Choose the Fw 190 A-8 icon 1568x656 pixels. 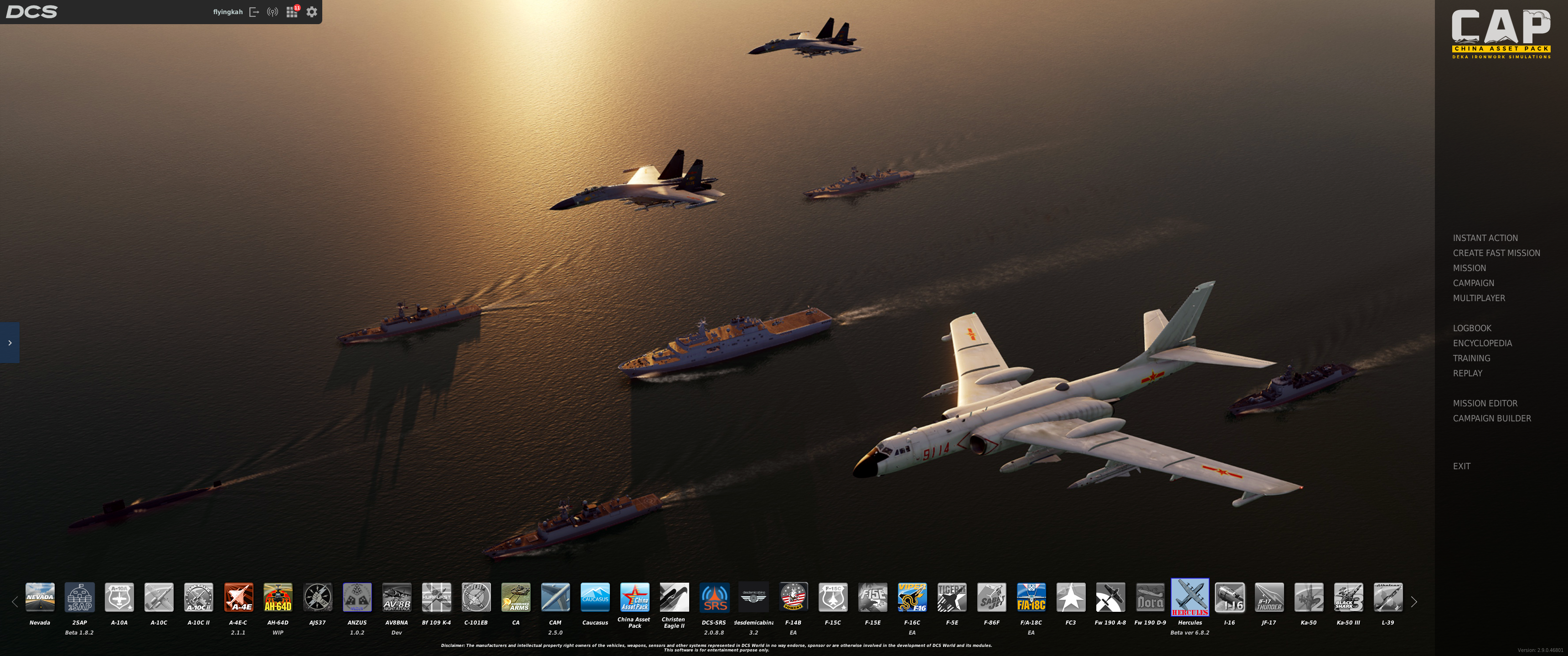tap(1110, 597)
